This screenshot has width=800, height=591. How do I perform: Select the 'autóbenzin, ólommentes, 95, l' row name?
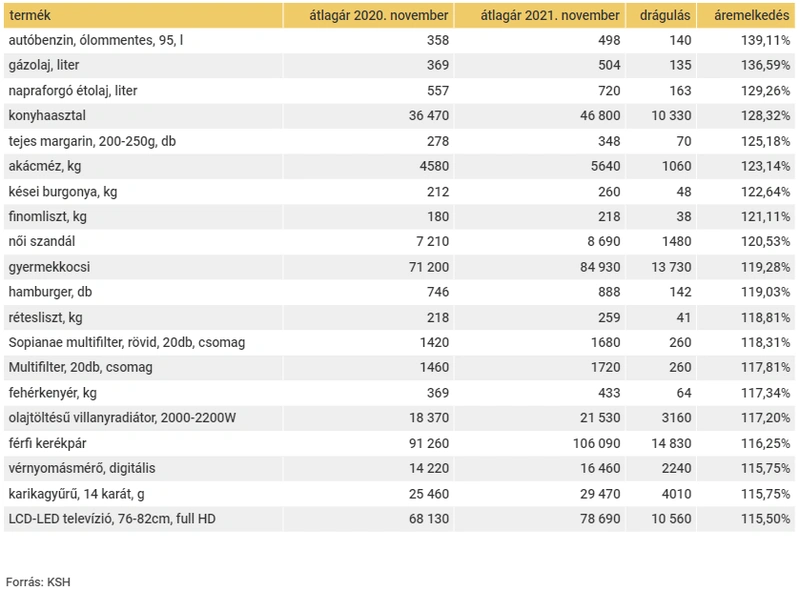(96, 40)
